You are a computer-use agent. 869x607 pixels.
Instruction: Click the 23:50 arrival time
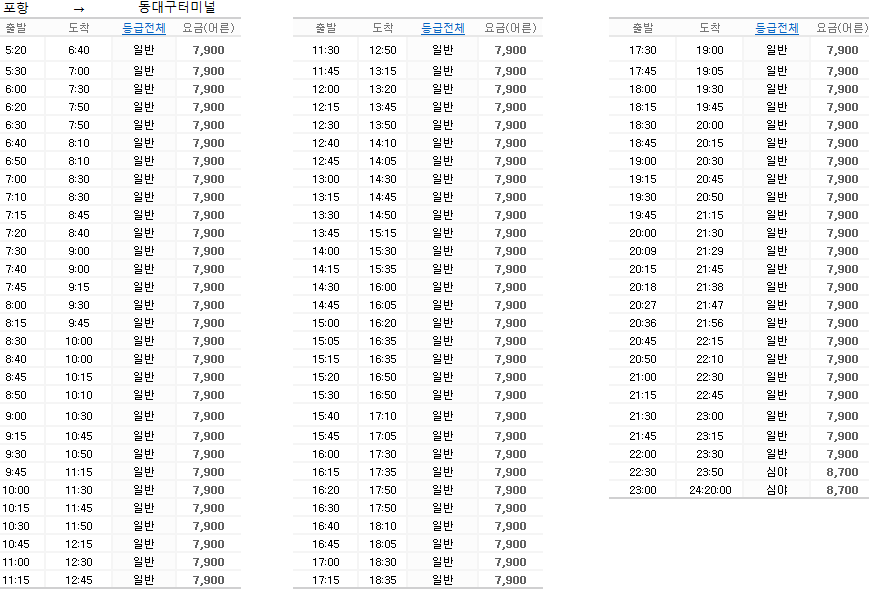coord(710,472)
